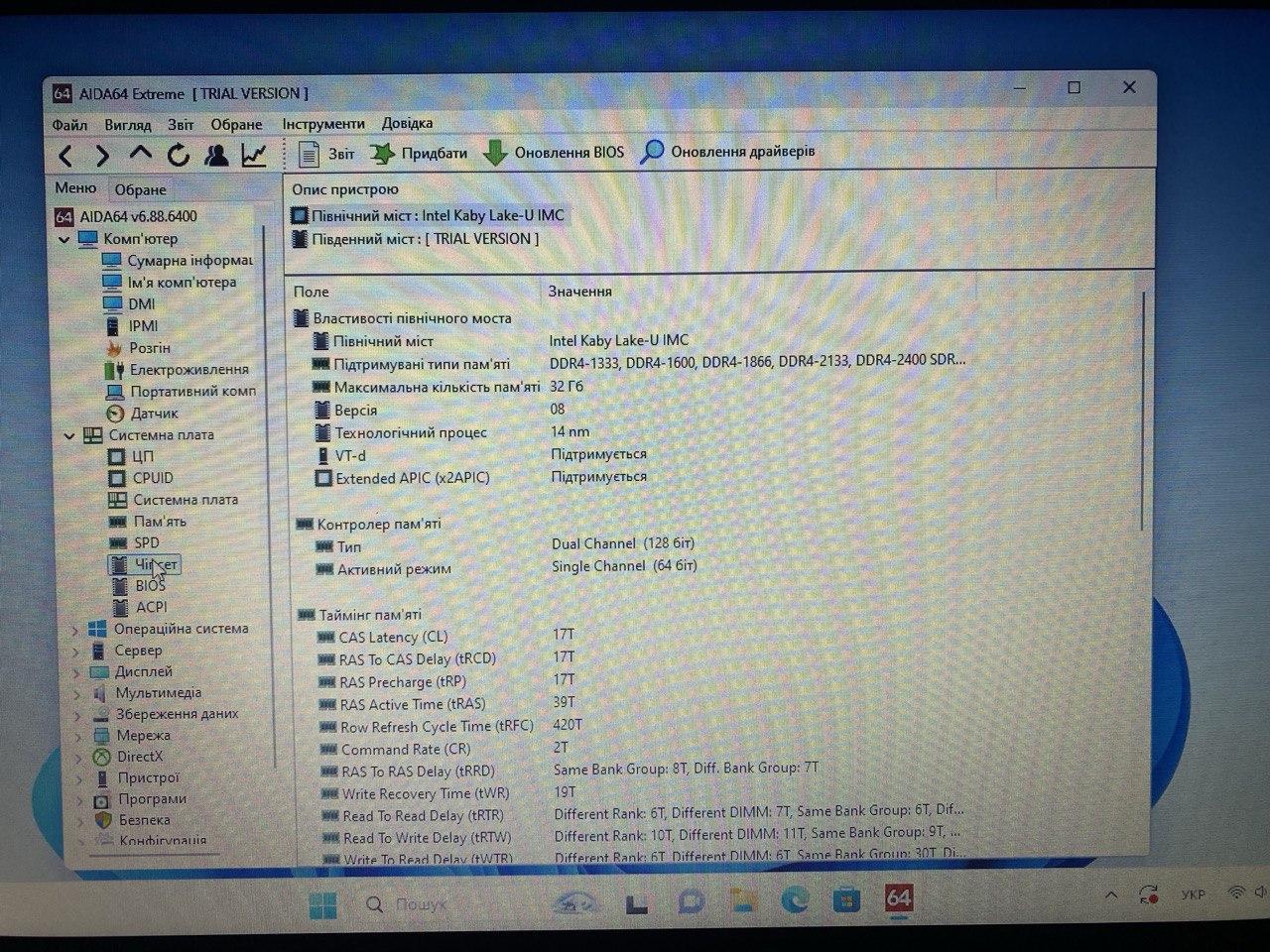1270x952 pixels.
Task: Switch to the Меню tab
Action: click(x=75, y=188)
